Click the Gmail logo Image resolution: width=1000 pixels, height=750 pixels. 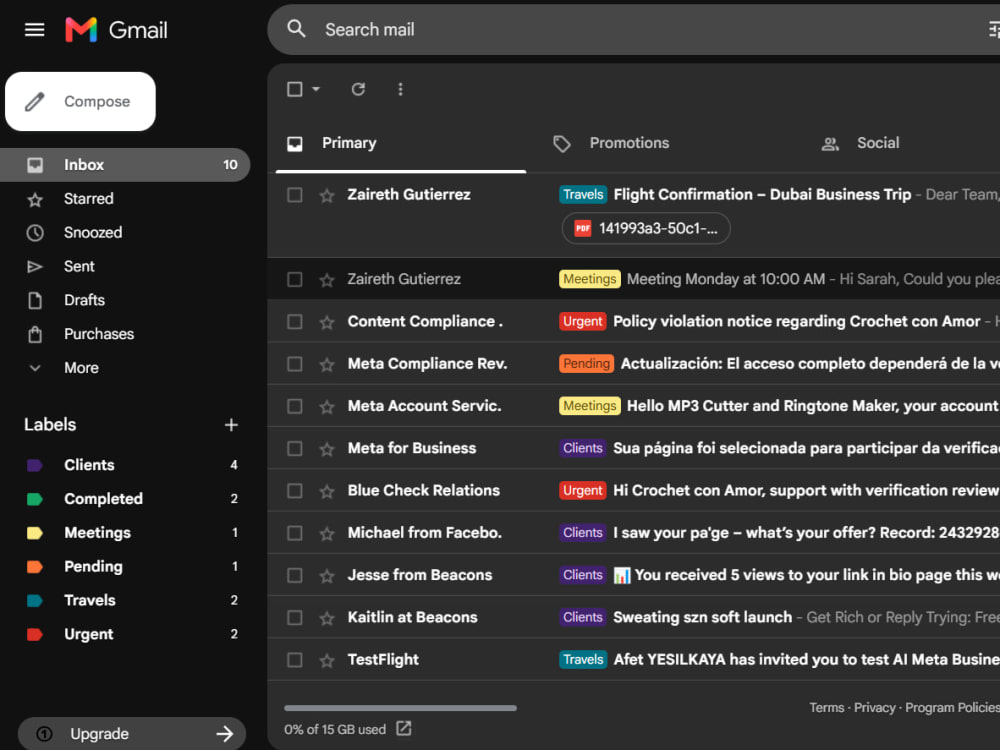click(x=116, y=30)
